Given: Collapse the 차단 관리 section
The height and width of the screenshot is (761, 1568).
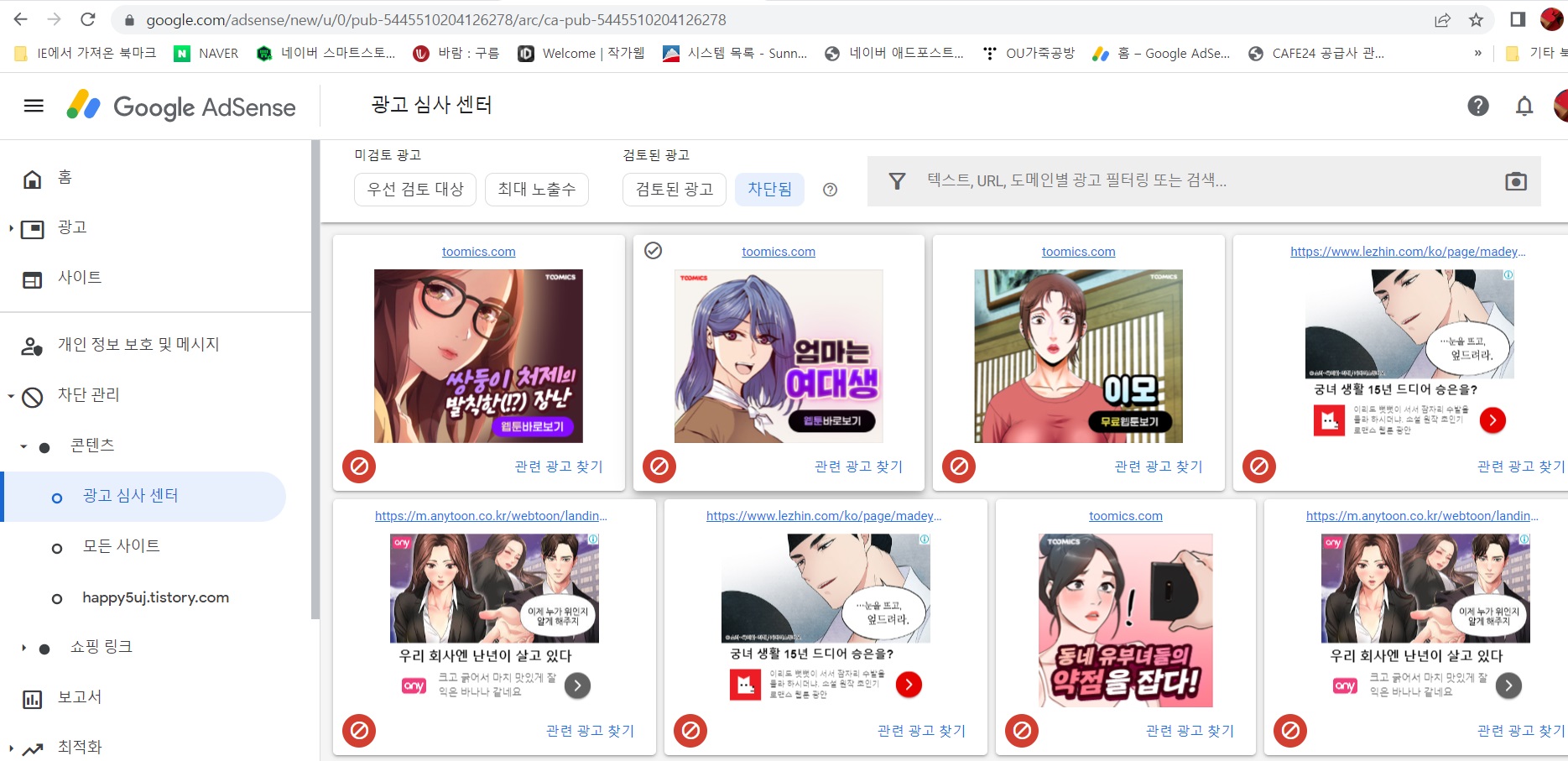Looking at the screenshot, I should point(11,396).
